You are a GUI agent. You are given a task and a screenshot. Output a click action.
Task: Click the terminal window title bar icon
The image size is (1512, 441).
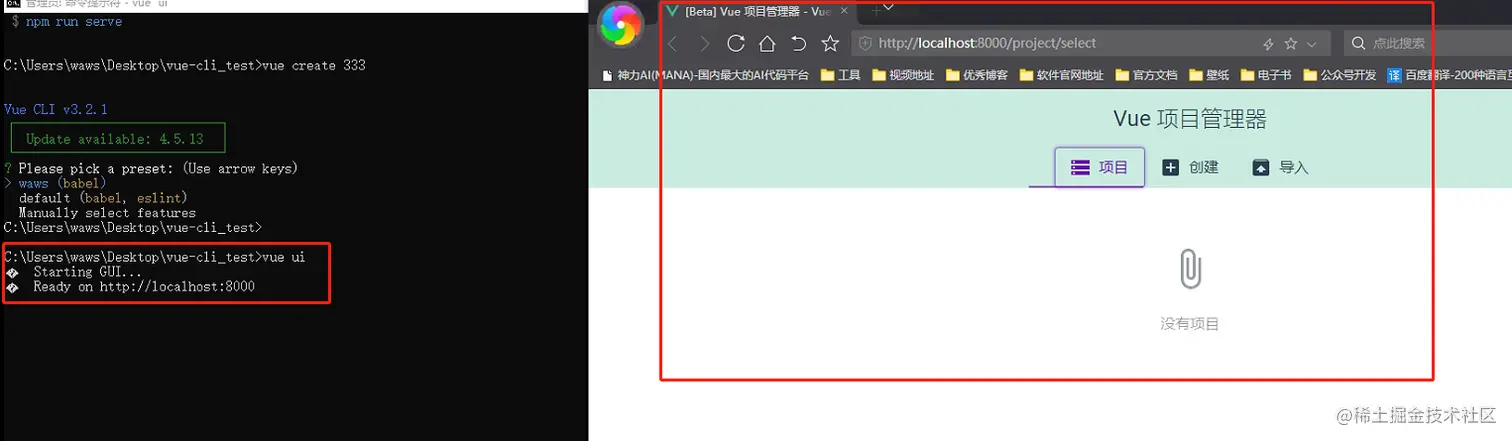pyautogui.click(x=13, y=4)
